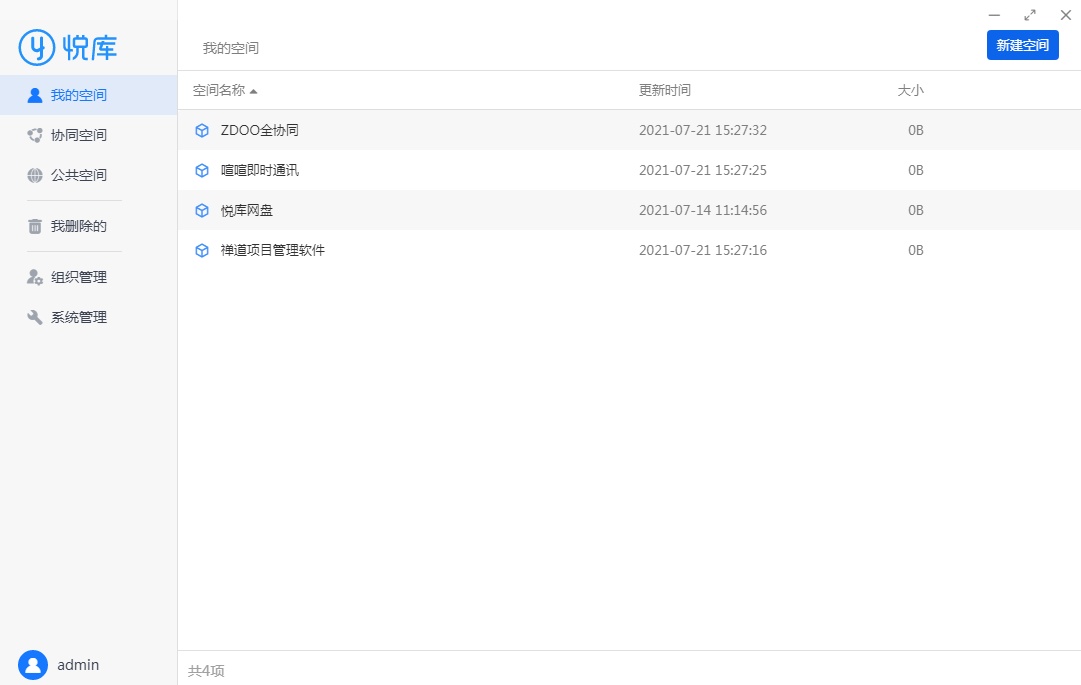Click the 共4项 status text
1081x685 pixels.
pos(206,671)
